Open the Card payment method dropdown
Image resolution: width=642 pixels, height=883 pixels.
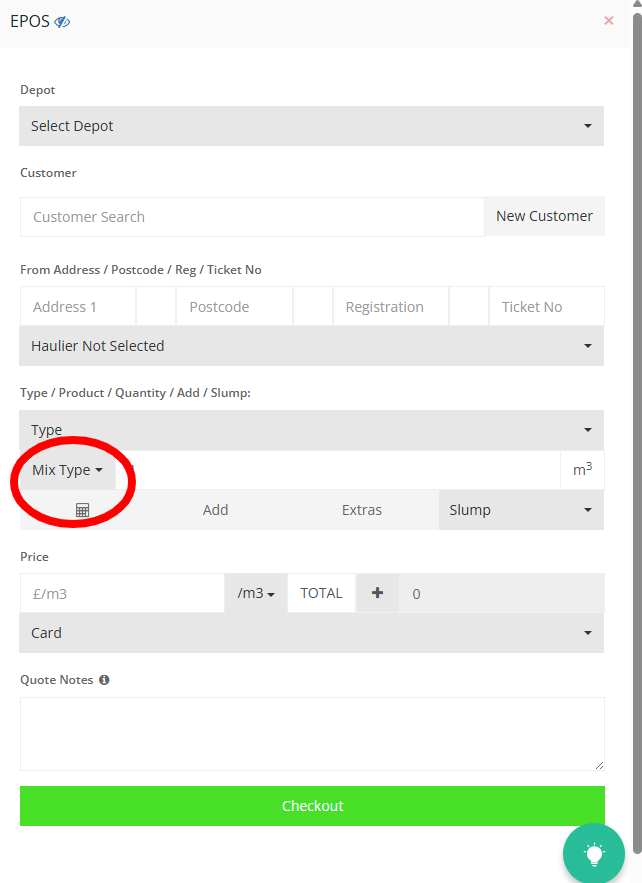pos(311,633)
